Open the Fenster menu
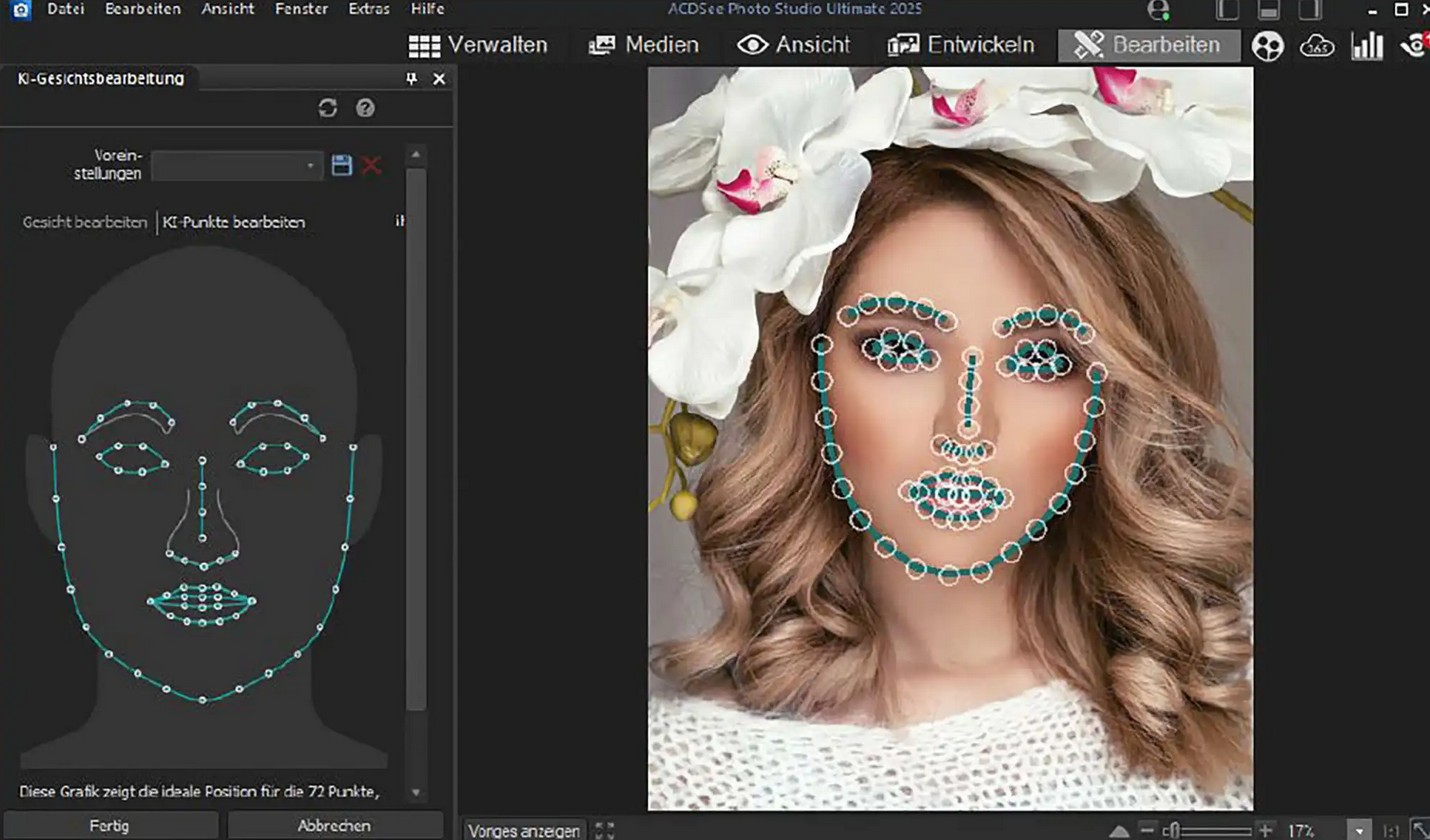Viewport: 1430px width, 840px height. pyautogui.click(x=301, y=9)
